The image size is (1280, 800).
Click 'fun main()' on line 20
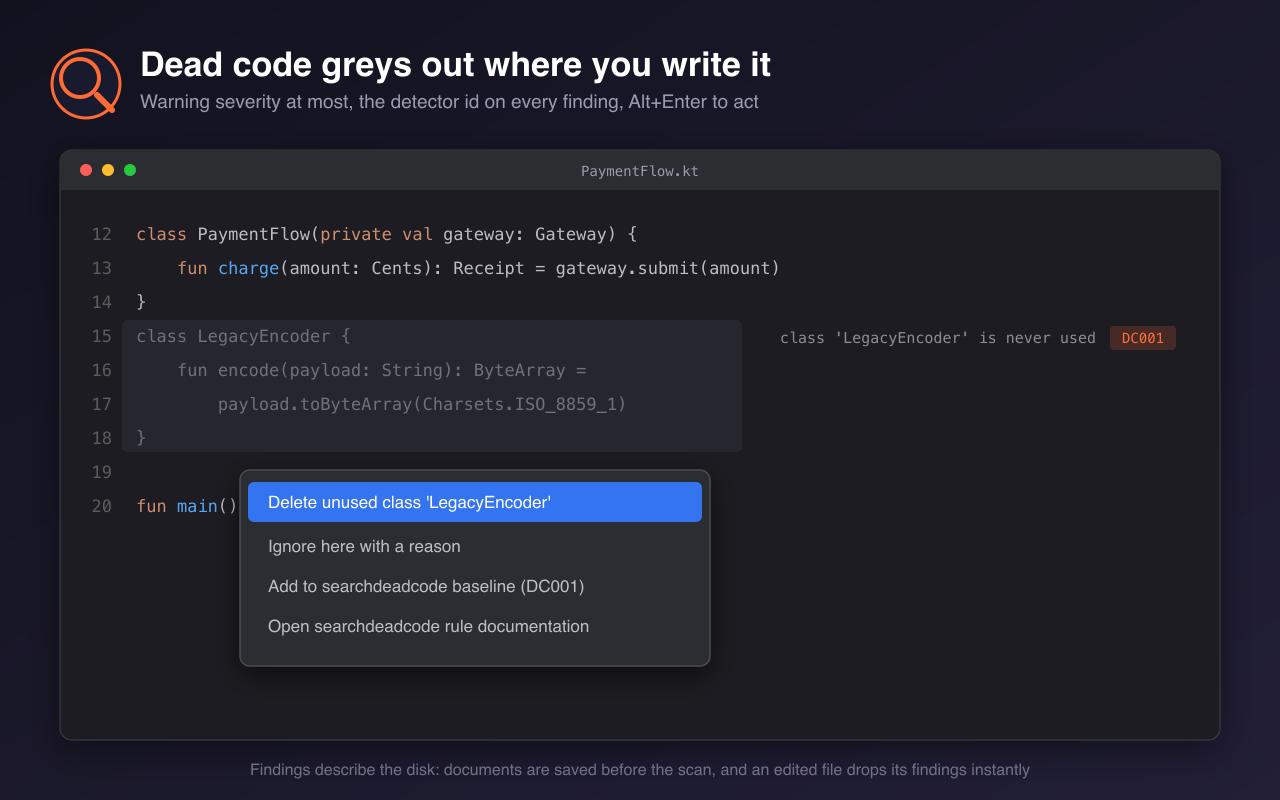tap(187, 506)
